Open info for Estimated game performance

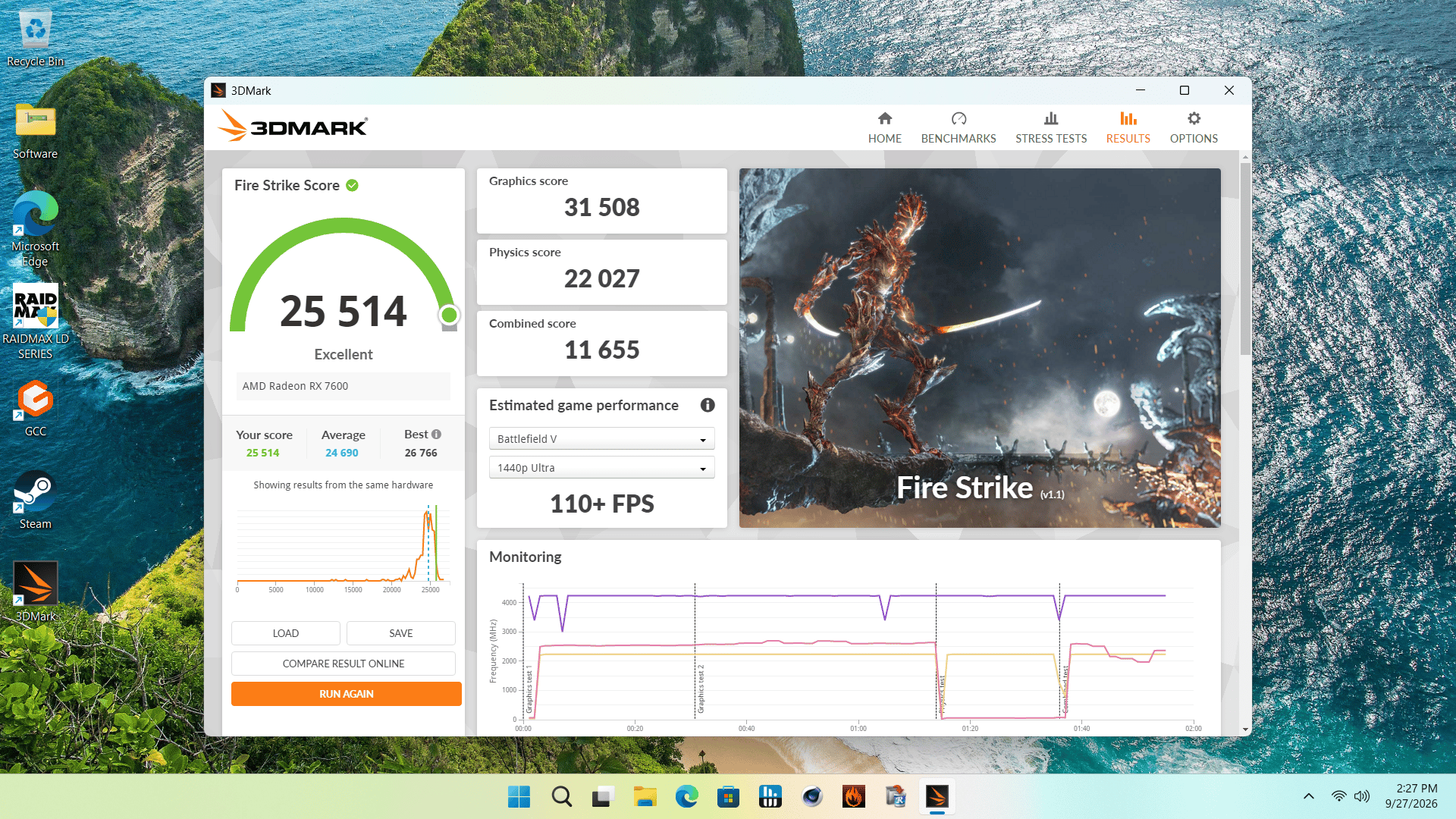(x=708, y=405)
